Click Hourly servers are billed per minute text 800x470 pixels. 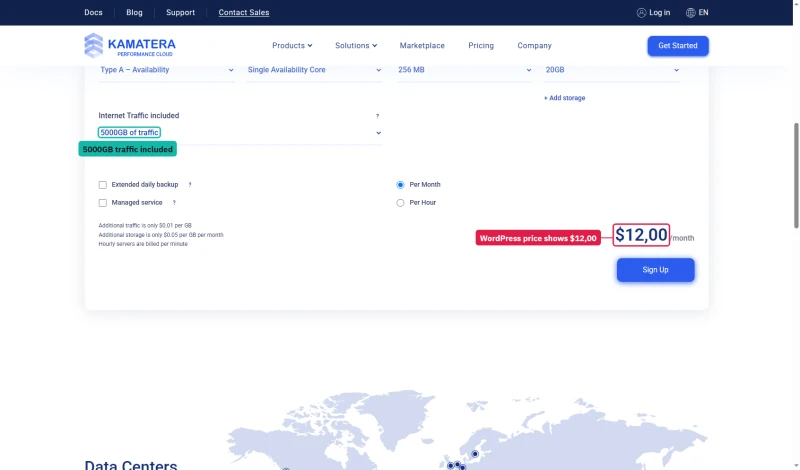pyautogui.click(x=143, y=244)
